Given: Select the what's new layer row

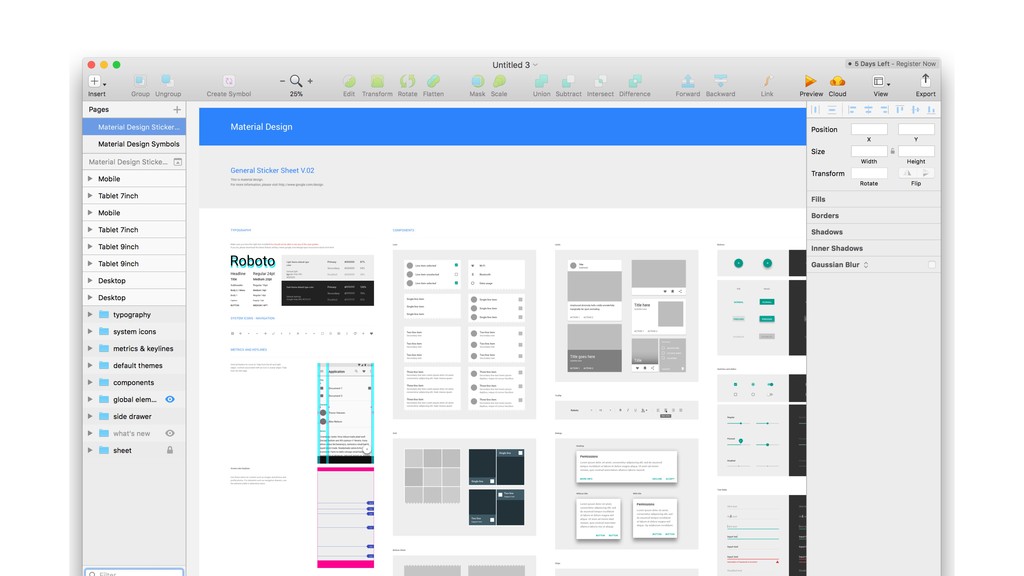Looking at the screenshot, I should [x=135, y=433].
